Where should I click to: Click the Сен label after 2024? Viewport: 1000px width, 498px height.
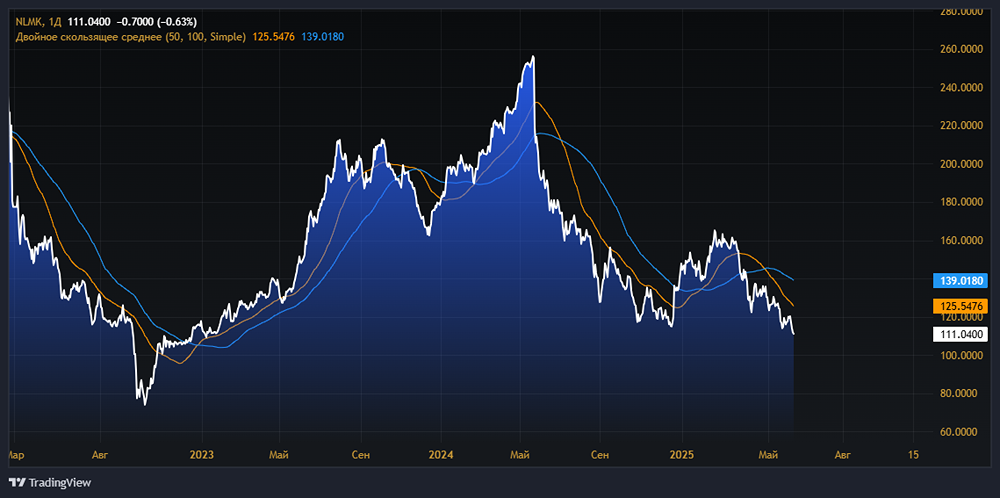[x=599, y=455]
